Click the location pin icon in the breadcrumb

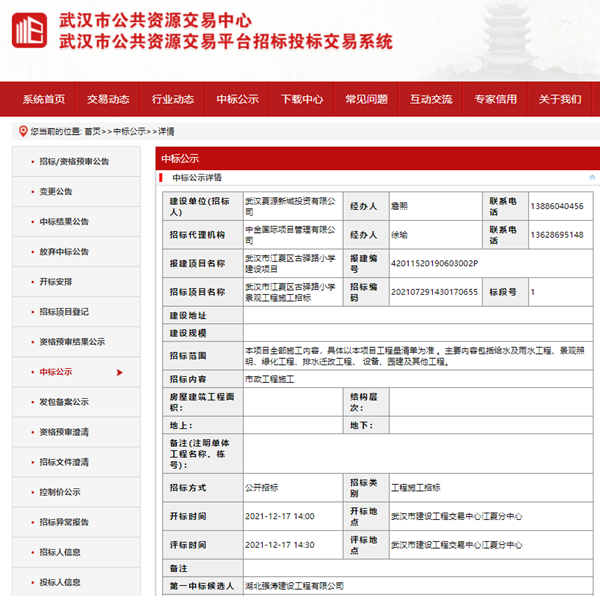pyautogui.click(x=23, y=132)
